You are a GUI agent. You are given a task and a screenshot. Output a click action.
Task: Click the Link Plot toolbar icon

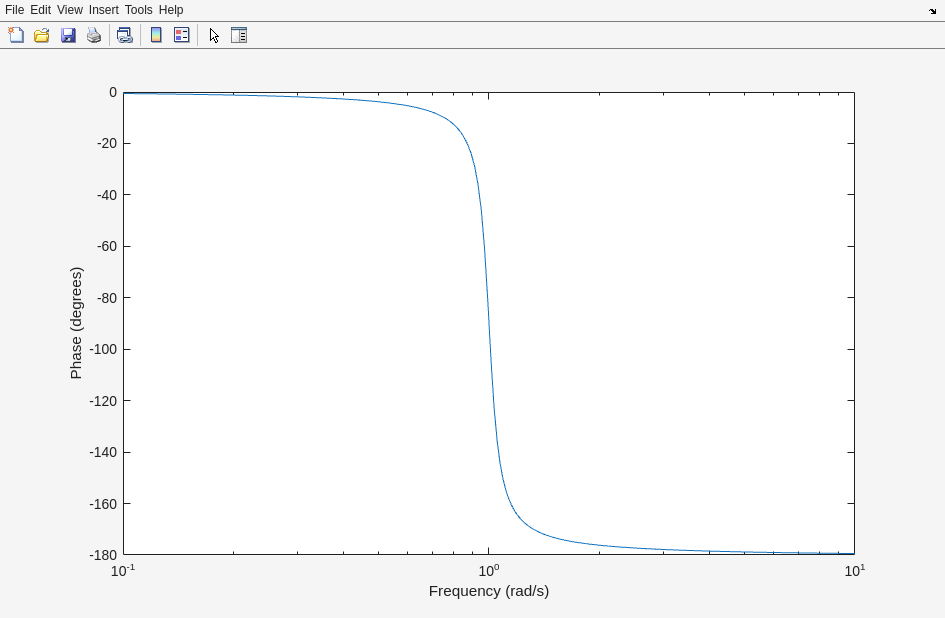click(124, 35)
